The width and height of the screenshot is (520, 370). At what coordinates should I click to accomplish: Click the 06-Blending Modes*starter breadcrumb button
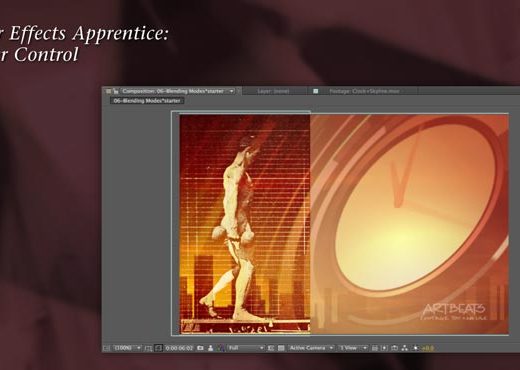point(147,101)
